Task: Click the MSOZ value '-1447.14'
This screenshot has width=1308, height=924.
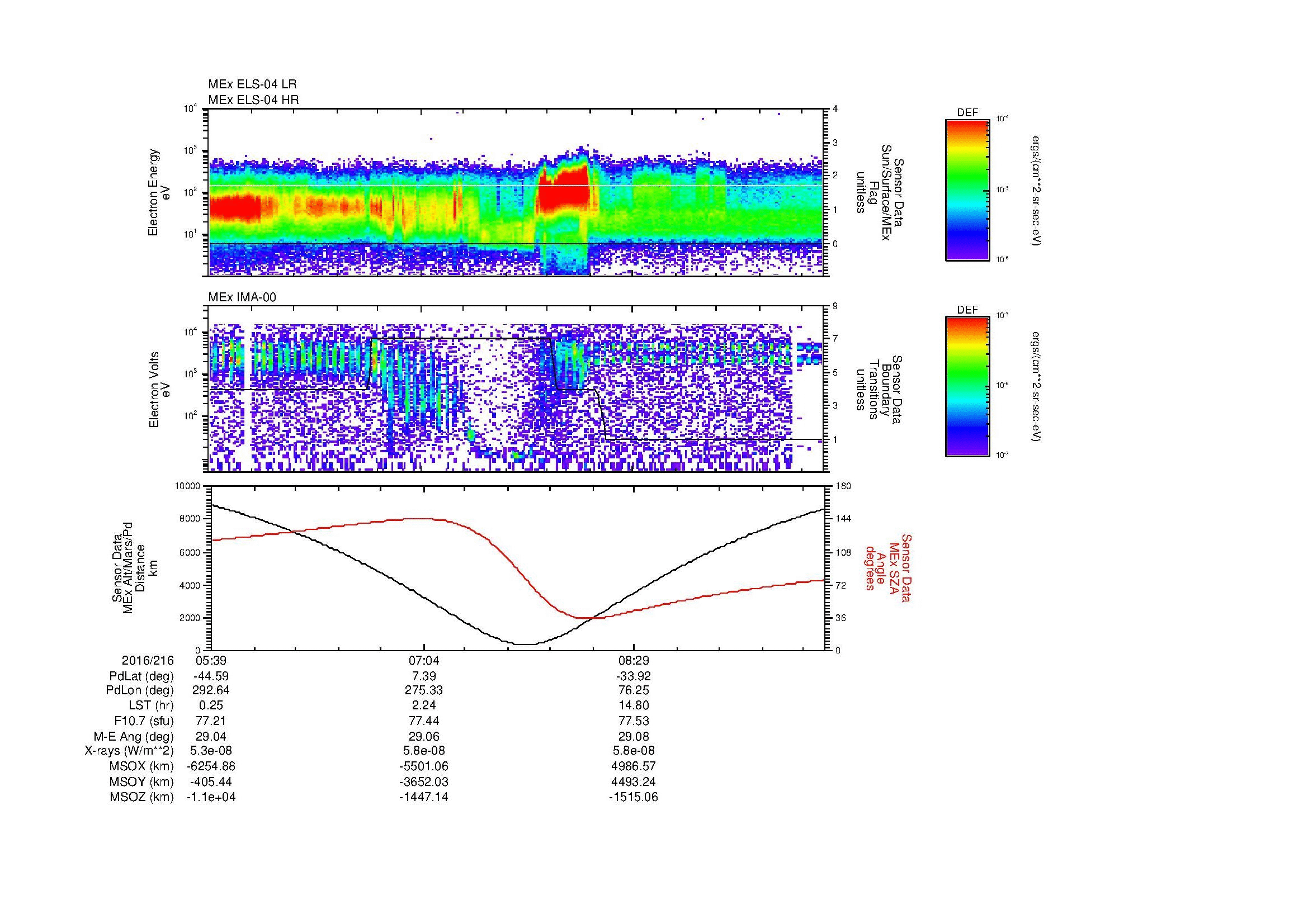Action: coord(424,797)
